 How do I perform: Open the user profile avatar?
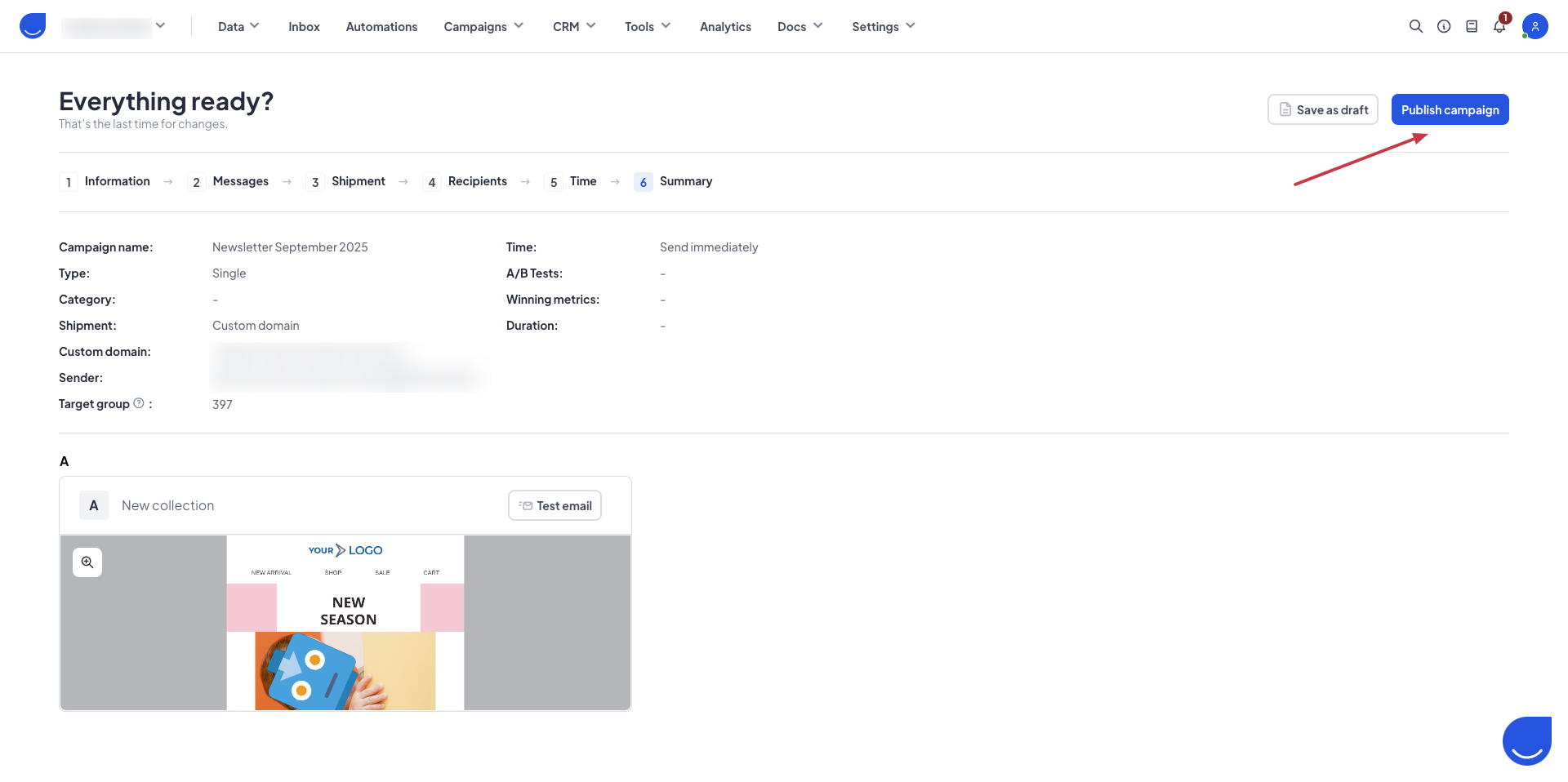pos(1535,26)
